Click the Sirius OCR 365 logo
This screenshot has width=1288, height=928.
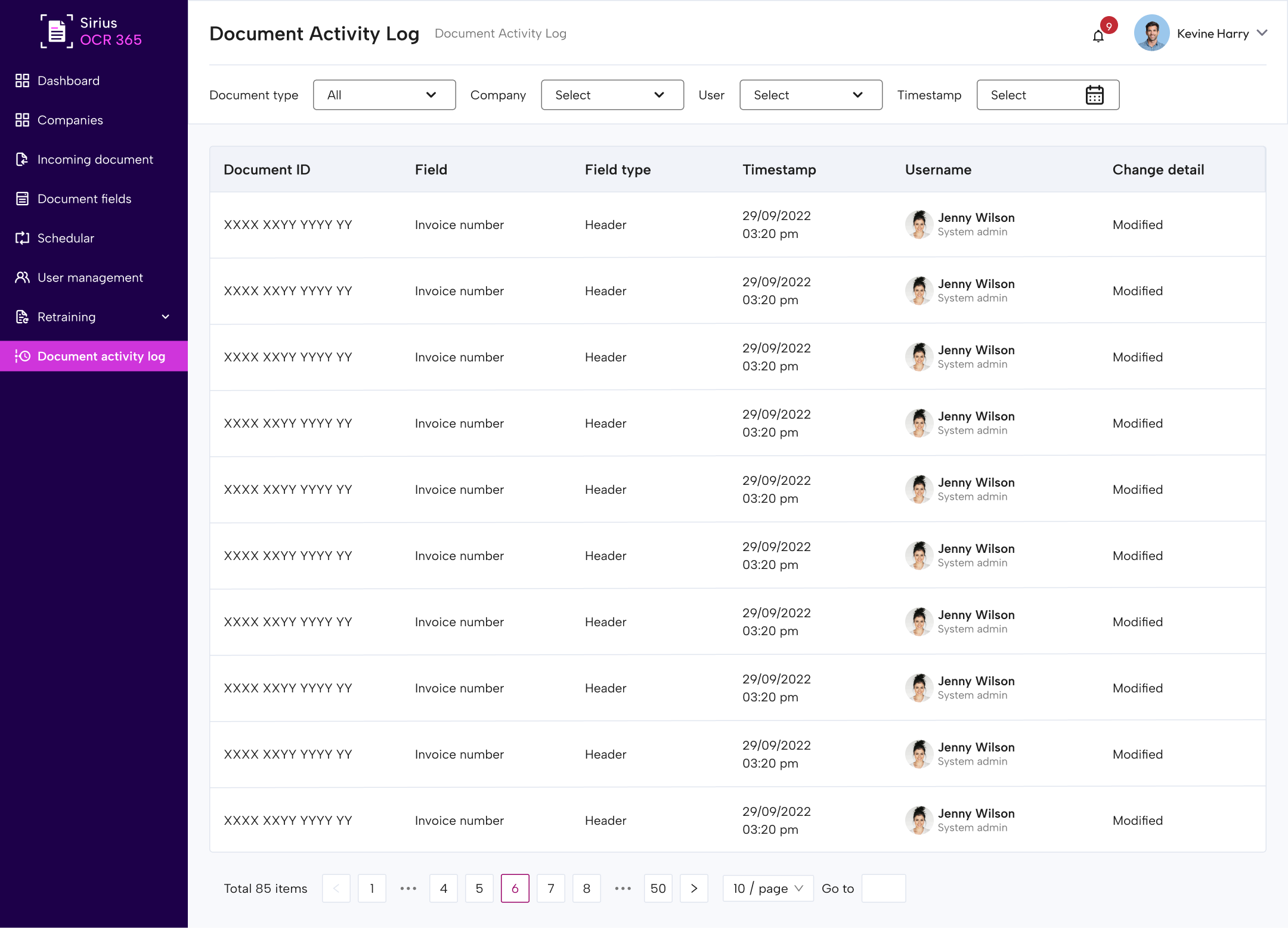[x=91, y=32]
